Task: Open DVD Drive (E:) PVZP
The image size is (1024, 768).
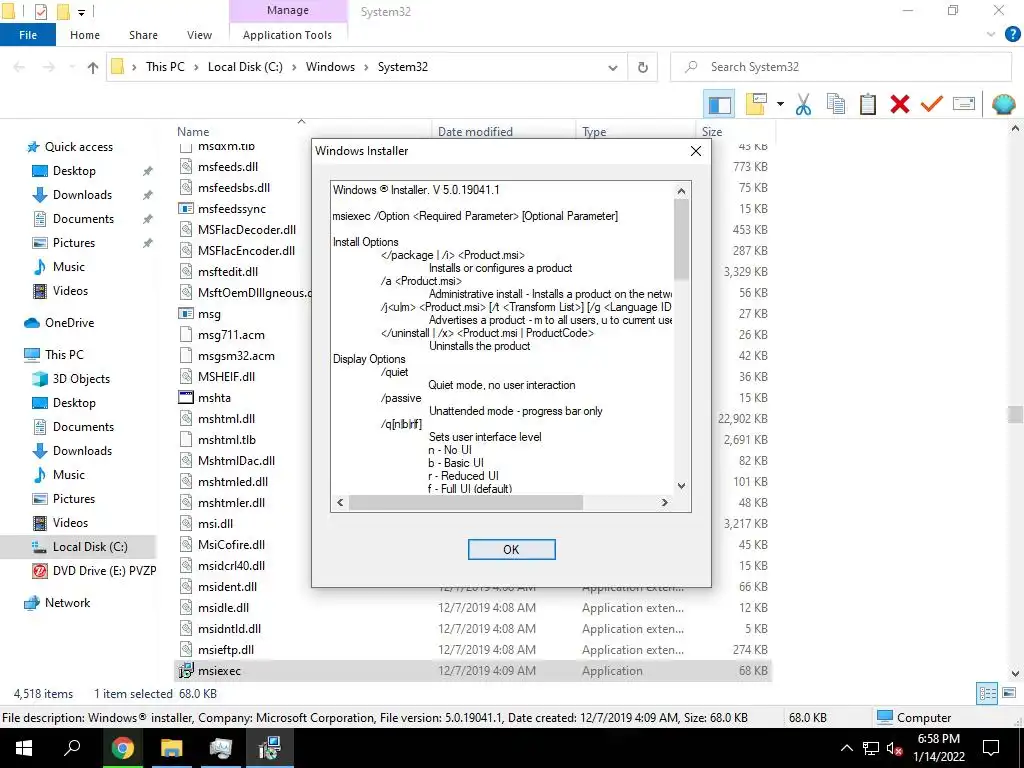Action: tap(104, 571)
